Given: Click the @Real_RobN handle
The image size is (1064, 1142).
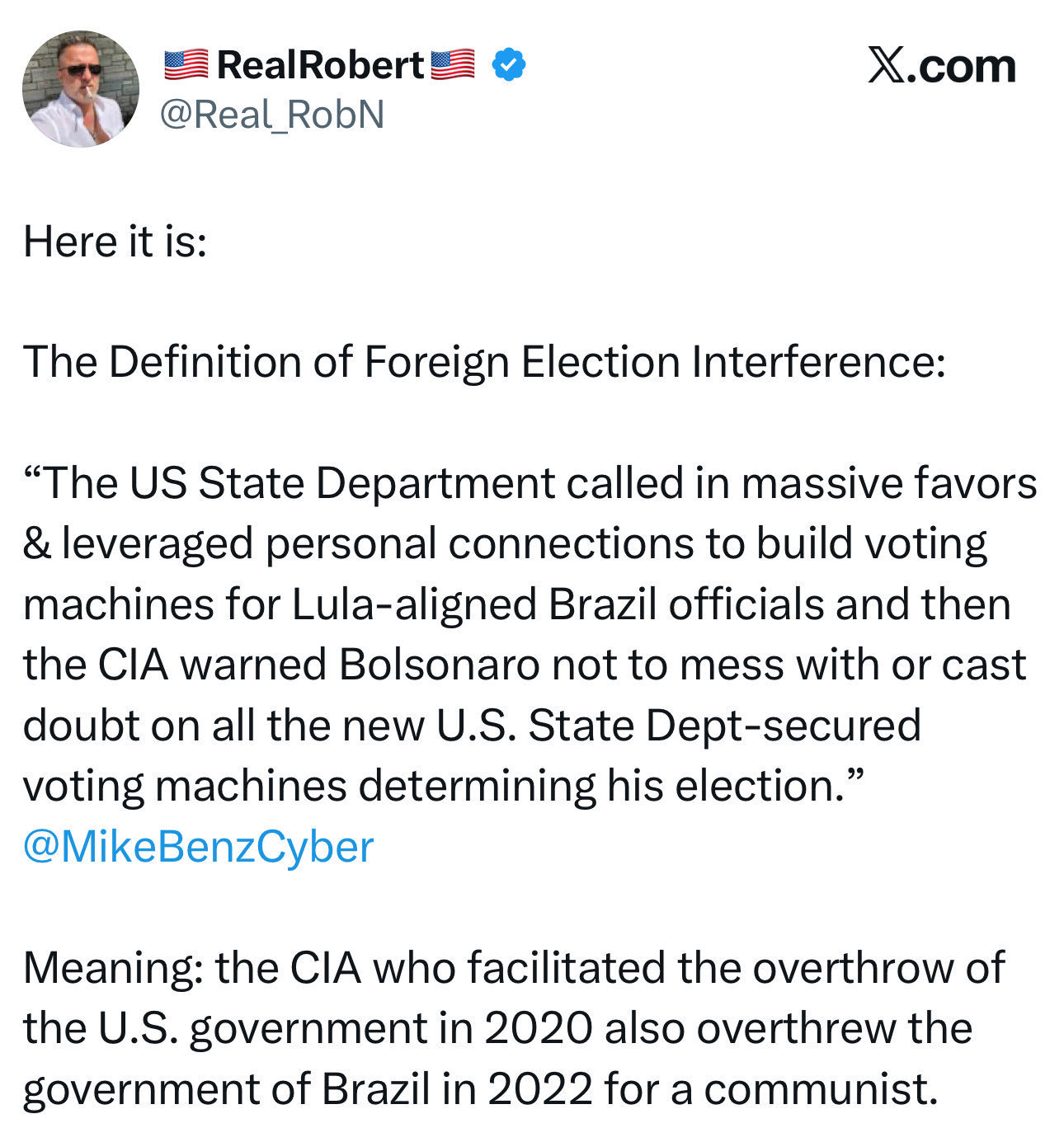Looking at the screenshot, I should [x=271, y=114].
